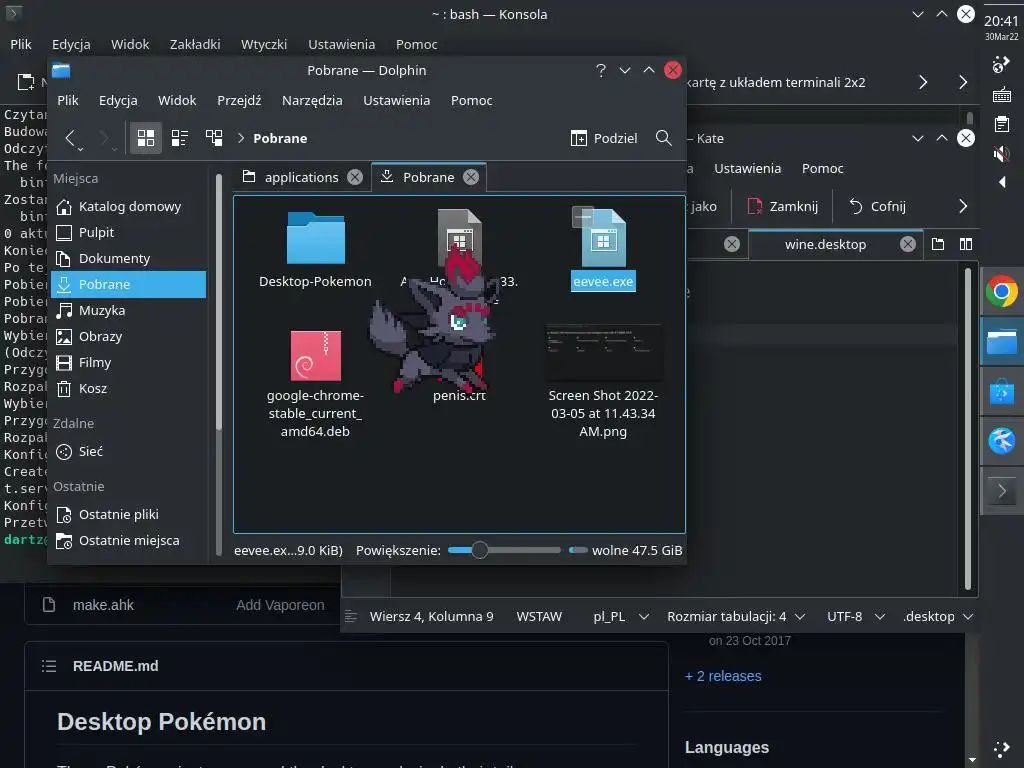Image resolution: width=1024 pixels, height=768 pixels.
Task: Open Dolphin file manager from side panel
Action: (1002, 342)
